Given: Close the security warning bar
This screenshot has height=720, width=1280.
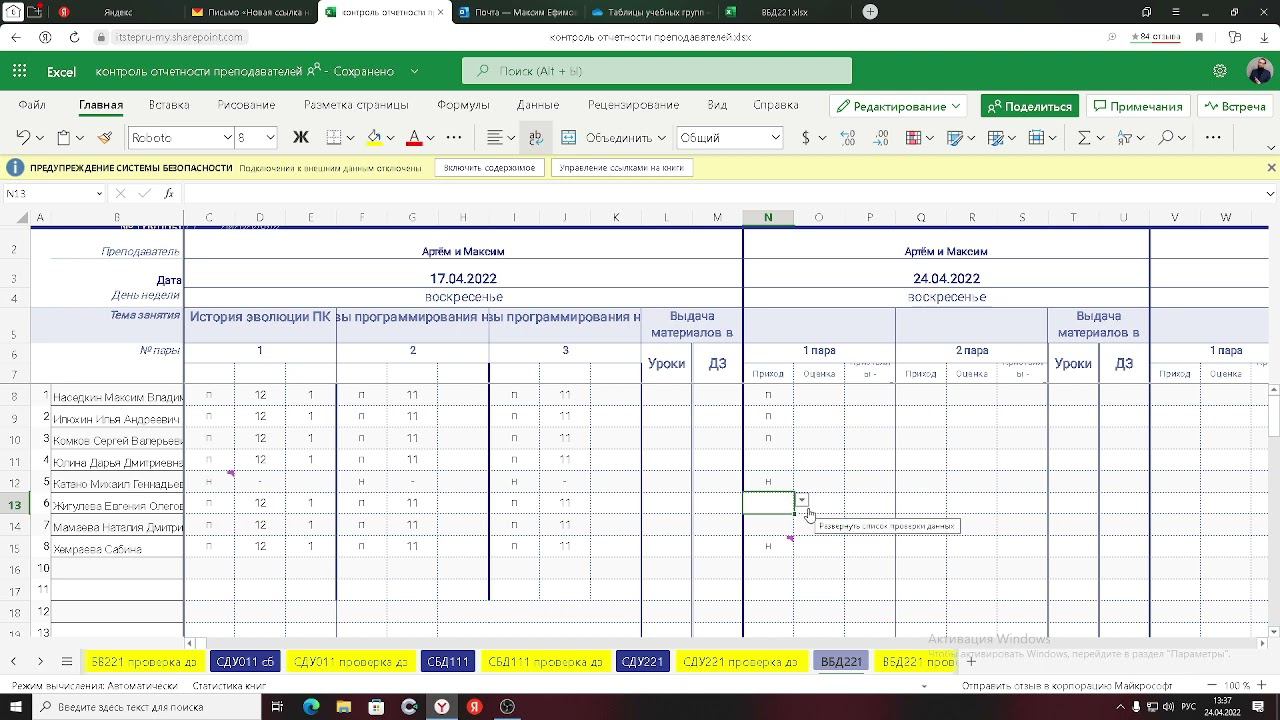Looking at the screenshot, I should click(x=1271, y=168).
